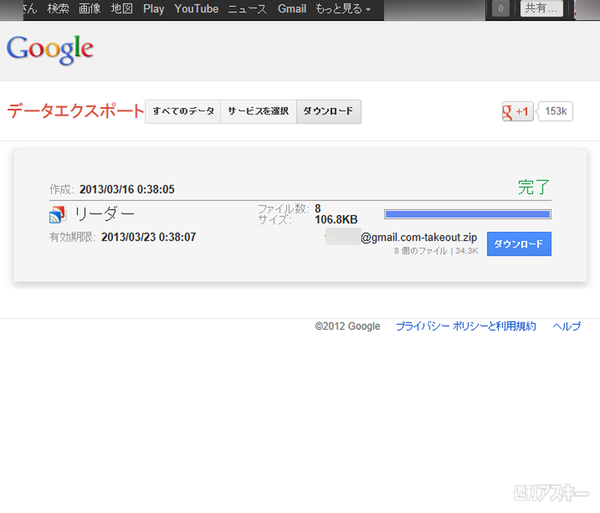This screenshot has height=513, width=600.
Task: Open the ヘルプ link in footer
Action: [x=567, y=326]
